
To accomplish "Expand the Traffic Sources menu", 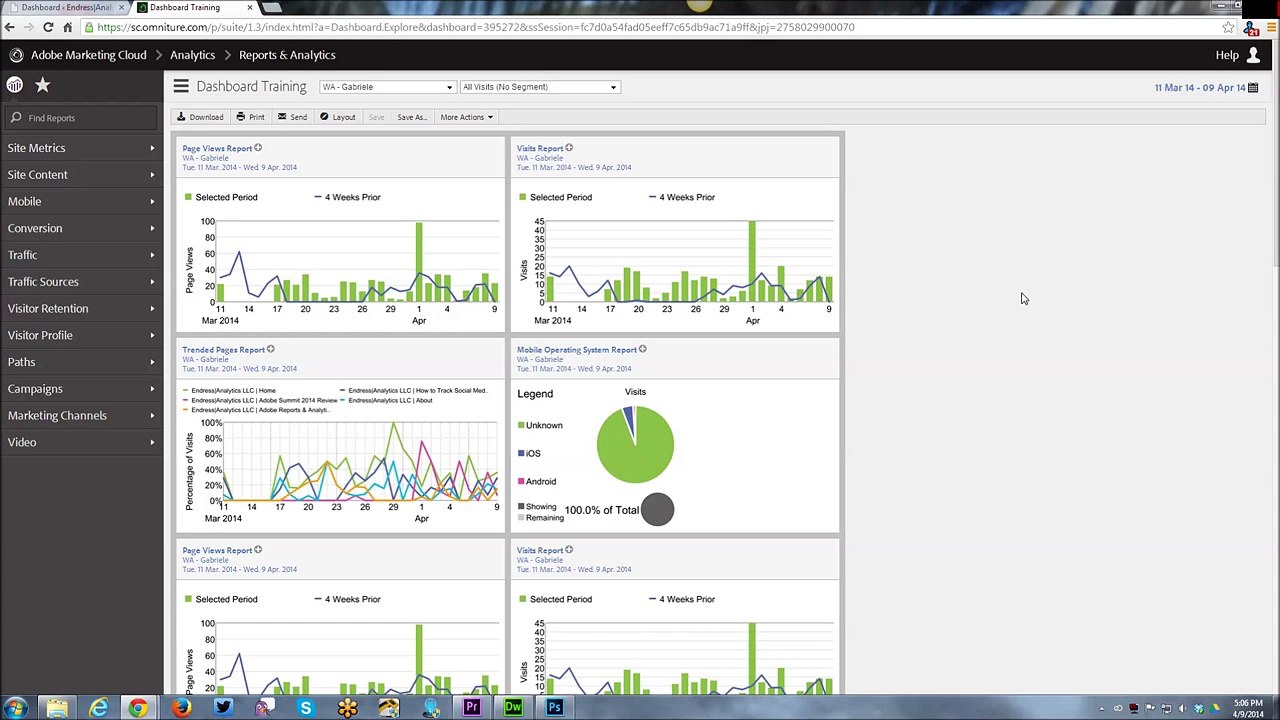I will pyautogui.click(x=81, y=282).
